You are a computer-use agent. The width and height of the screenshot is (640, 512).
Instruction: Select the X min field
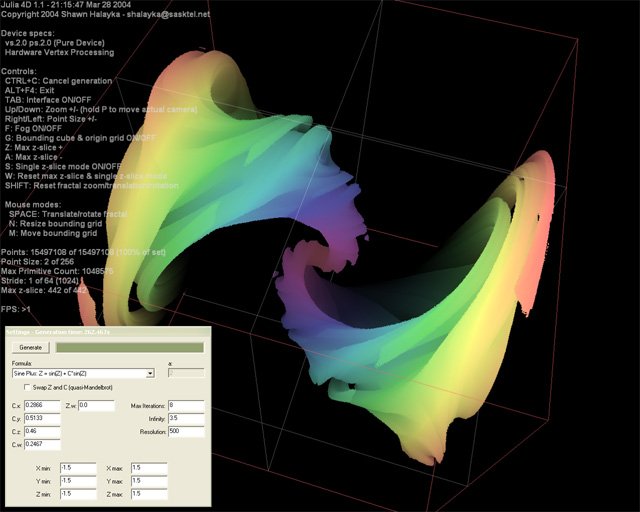tap(78, 467)
